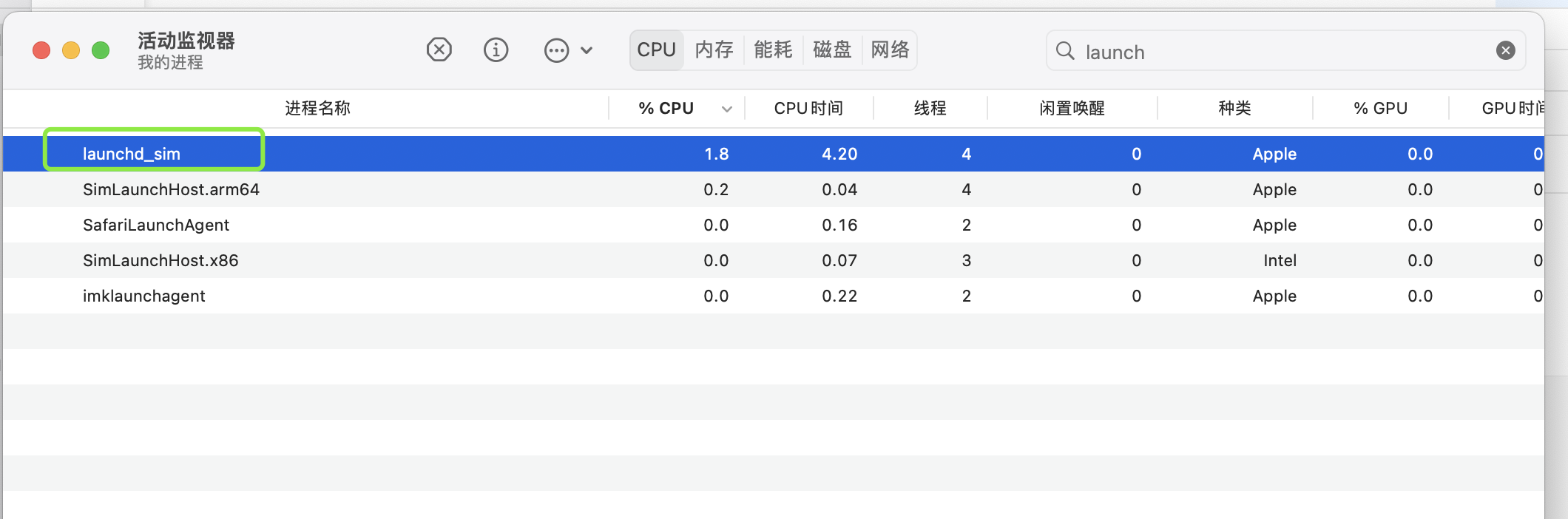1568x519 pixels.
Task: Sort by 闲置唤醒 column header
Action: tap(1072, 109)
